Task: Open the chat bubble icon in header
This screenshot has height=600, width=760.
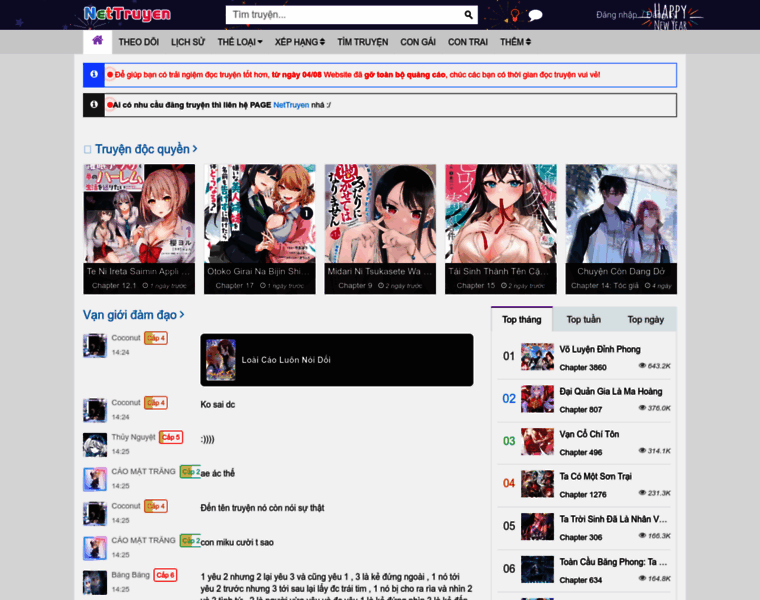Action: tap(535, 16)
